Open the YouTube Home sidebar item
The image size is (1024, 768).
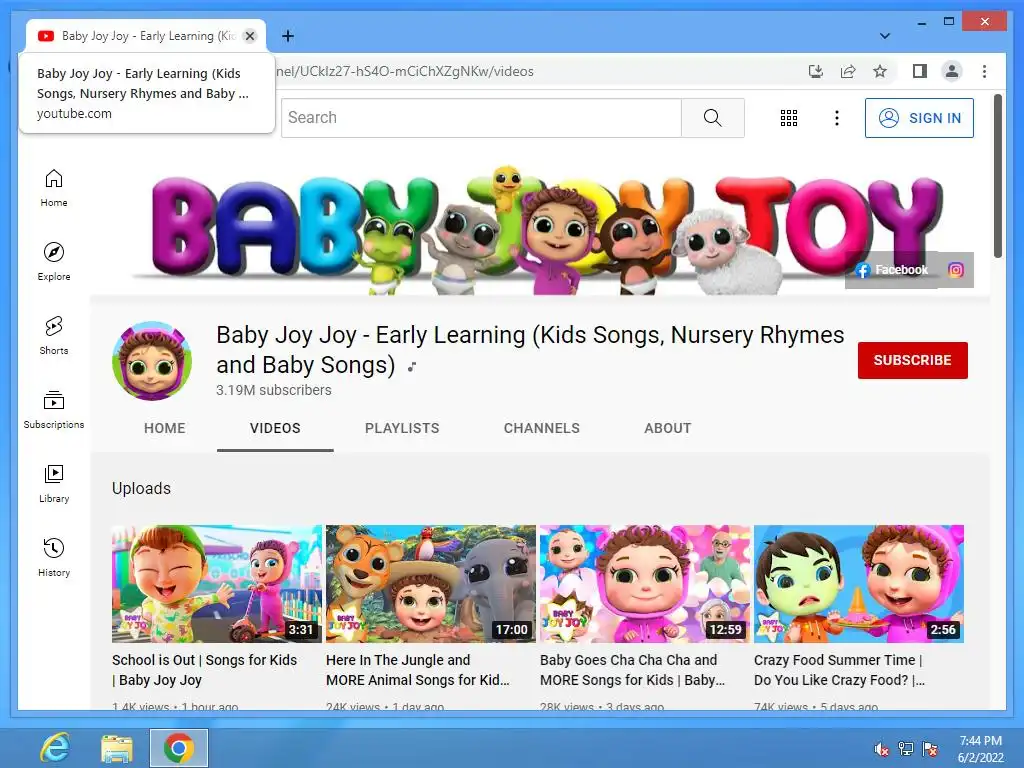coord(54,188)
